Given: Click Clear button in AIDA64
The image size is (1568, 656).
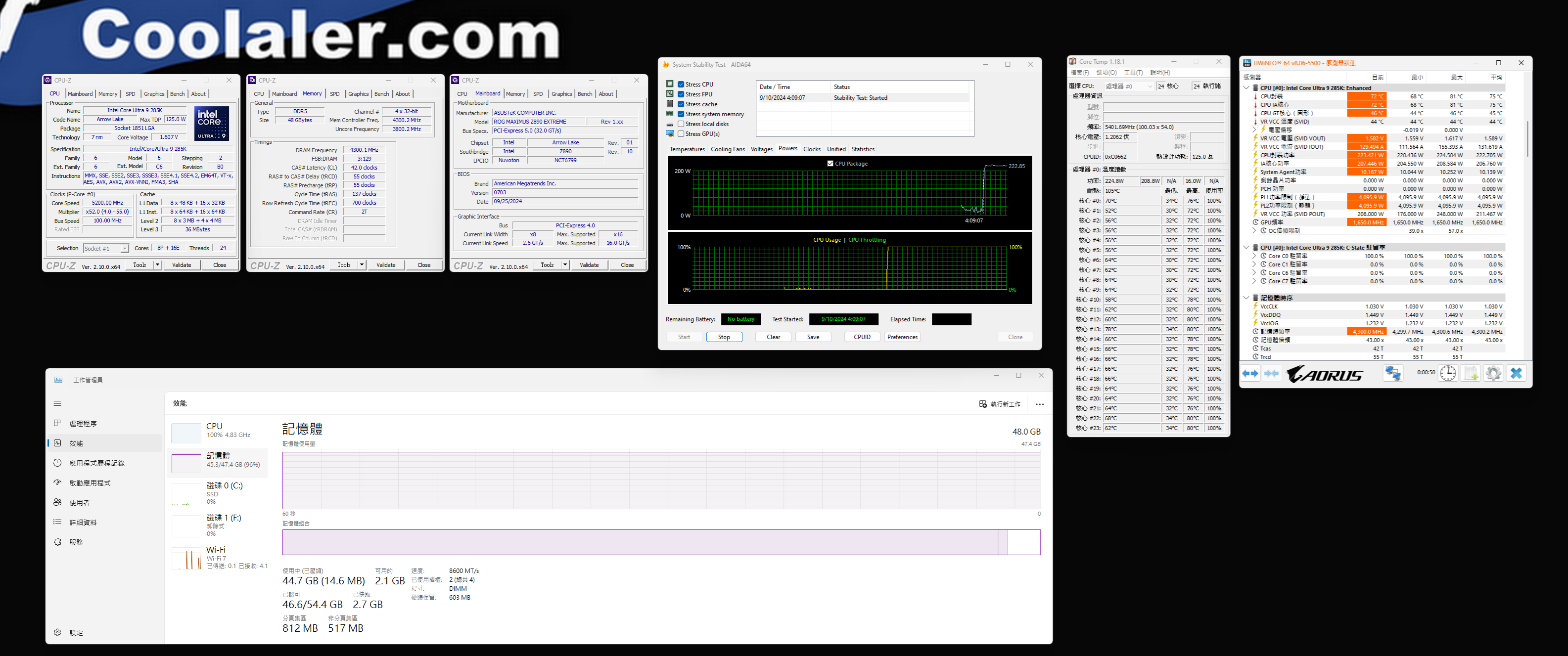Looking at the screenshot, I should [773, 337].
